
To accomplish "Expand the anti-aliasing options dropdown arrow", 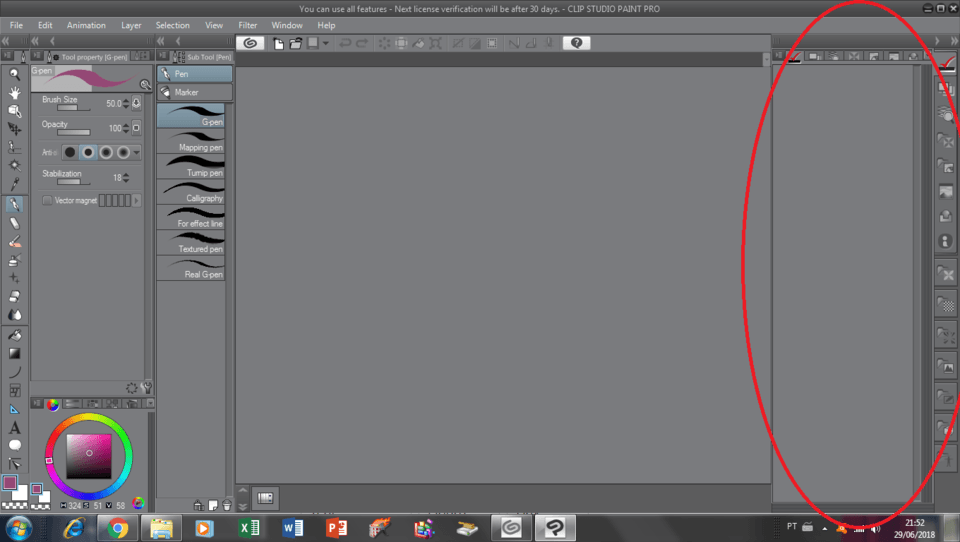I will pyautogui.click(x=136, y=152).
